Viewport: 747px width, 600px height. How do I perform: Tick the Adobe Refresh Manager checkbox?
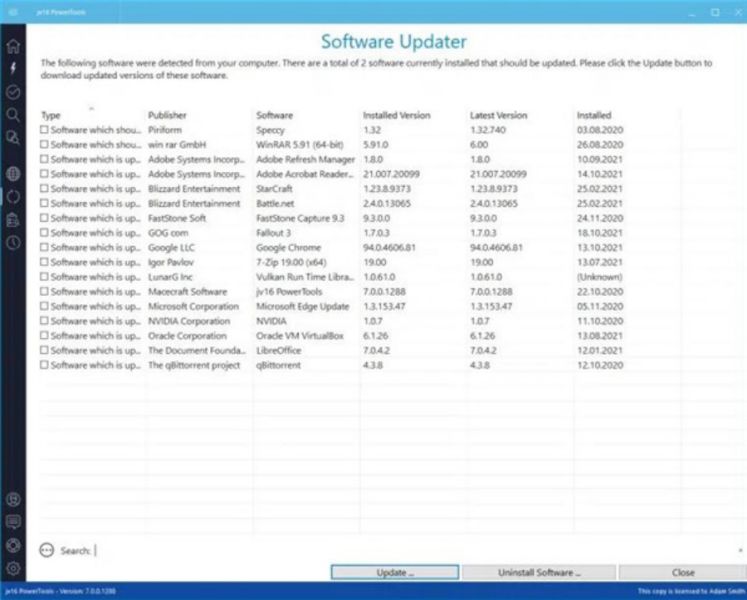tap(44, 159)
